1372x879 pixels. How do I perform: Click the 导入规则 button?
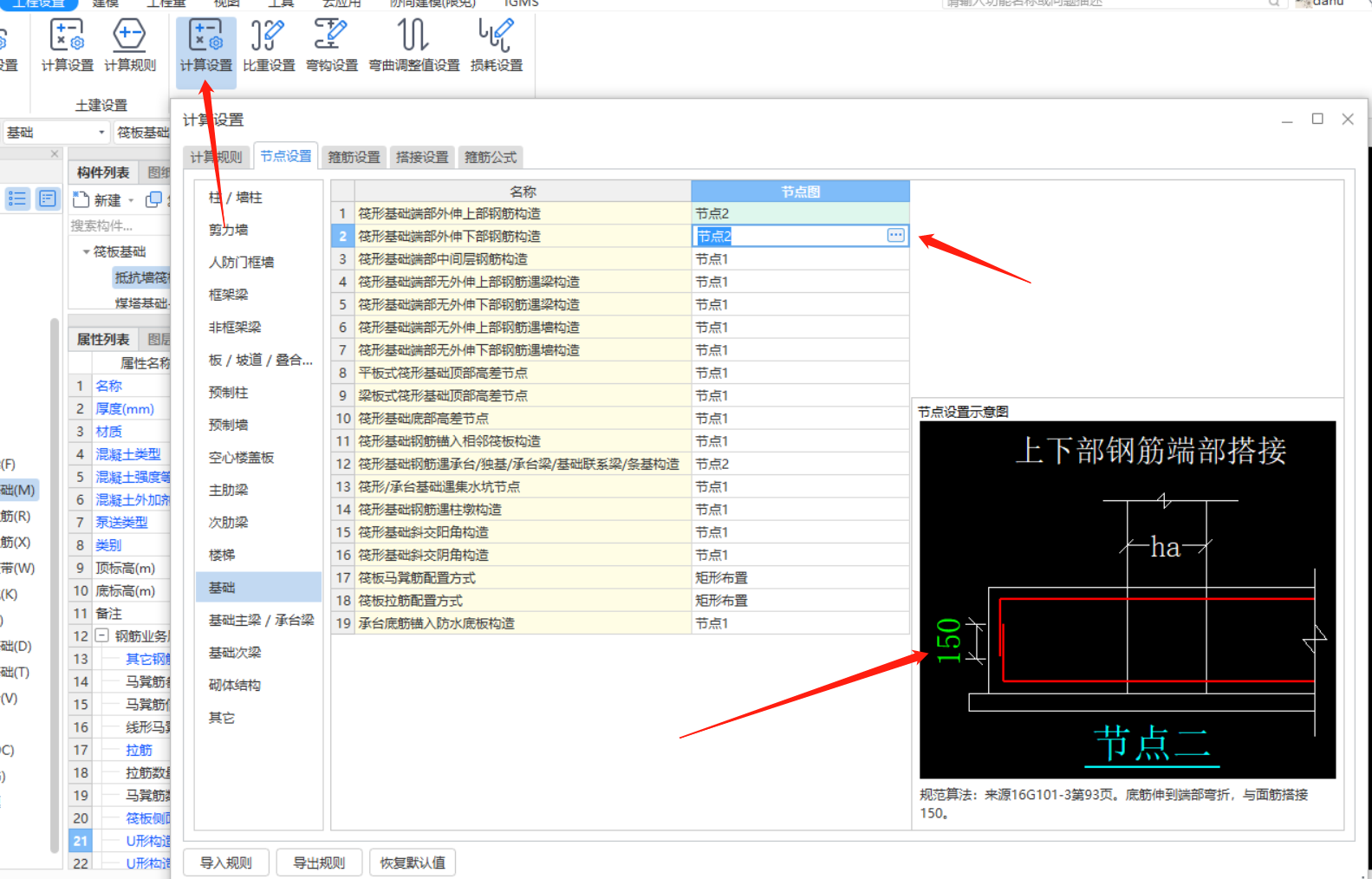click(226, 863)
